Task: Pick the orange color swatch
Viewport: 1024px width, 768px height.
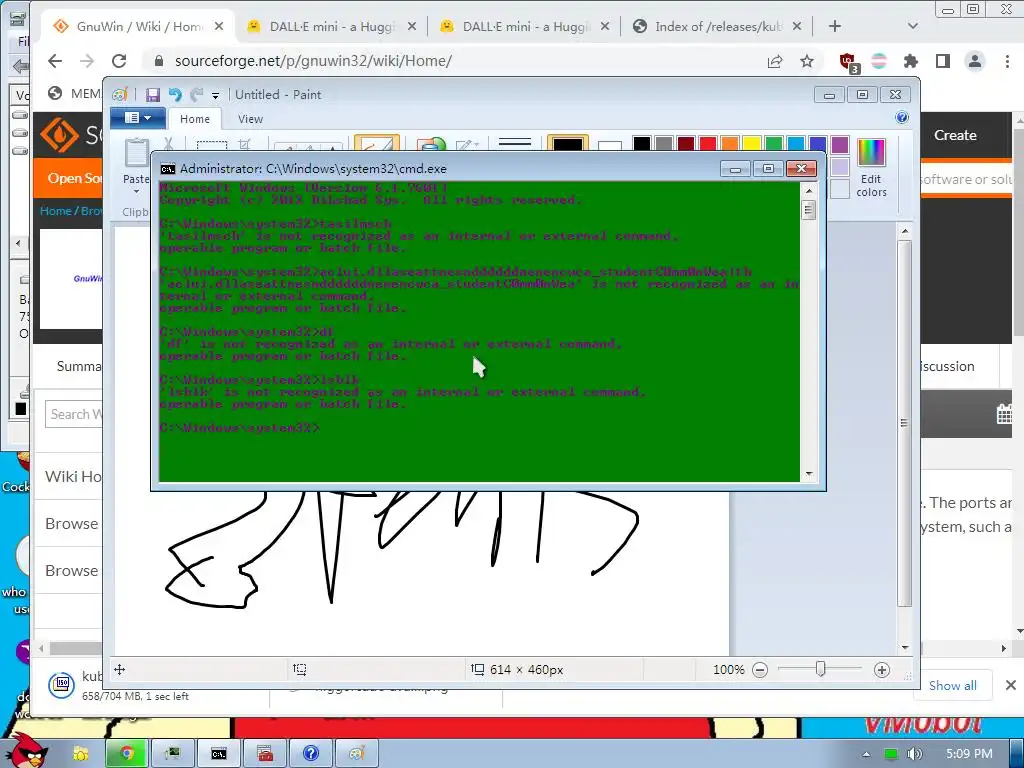Action: click(x=729, y=144)
